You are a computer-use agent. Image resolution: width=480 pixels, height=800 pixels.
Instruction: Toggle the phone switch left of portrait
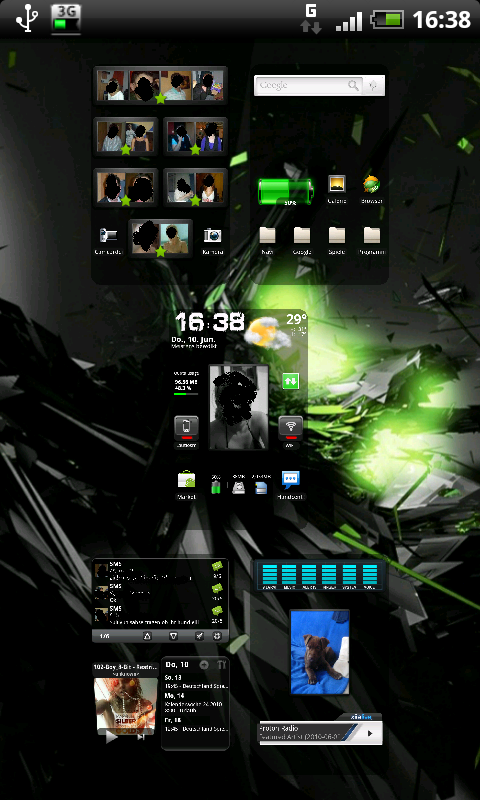[186, 429]
